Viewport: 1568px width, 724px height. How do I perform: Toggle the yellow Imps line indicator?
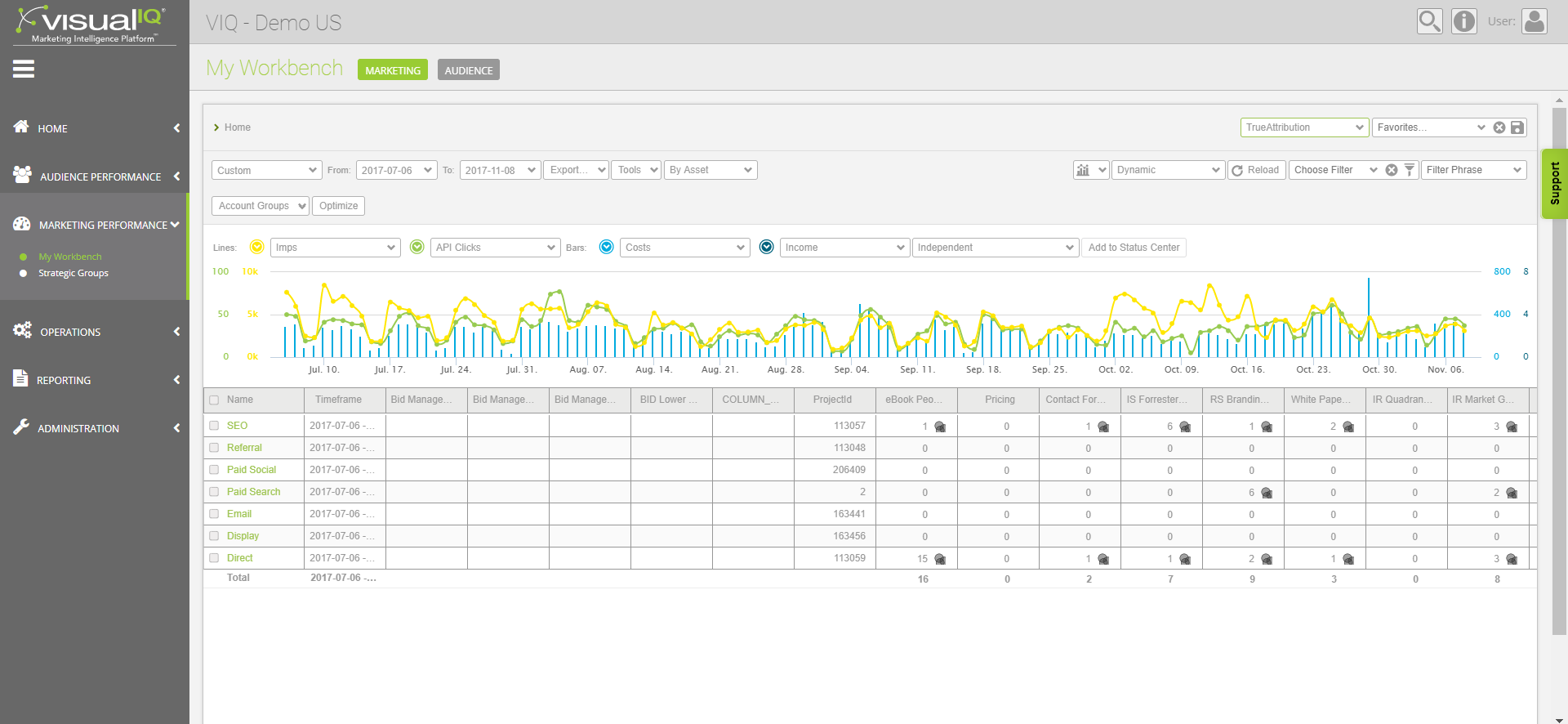(256, 247)
